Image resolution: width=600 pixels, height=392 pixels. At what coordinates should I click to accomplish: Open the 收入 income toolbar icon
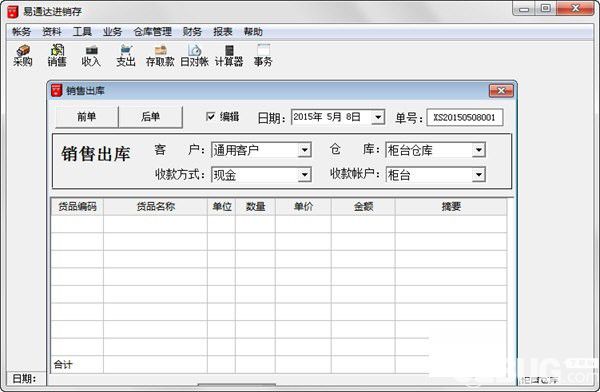[x=91, y=56]
